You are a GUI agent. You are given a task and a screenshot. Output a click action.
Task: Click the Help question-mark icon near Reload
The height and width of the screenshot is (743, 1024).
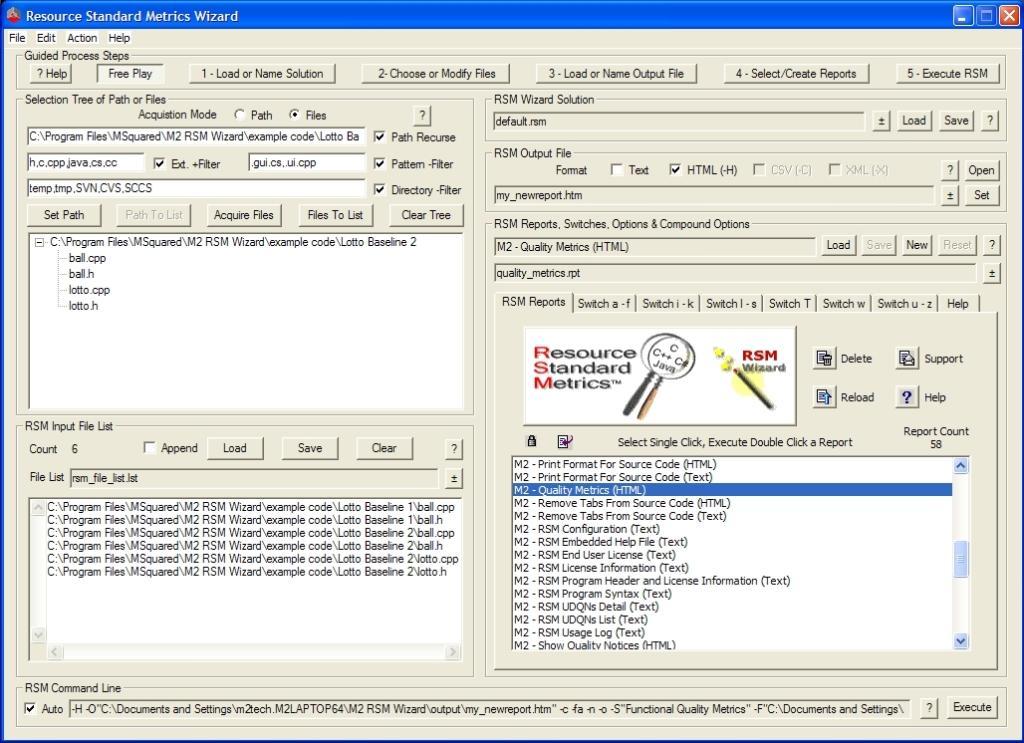[908, 397]
